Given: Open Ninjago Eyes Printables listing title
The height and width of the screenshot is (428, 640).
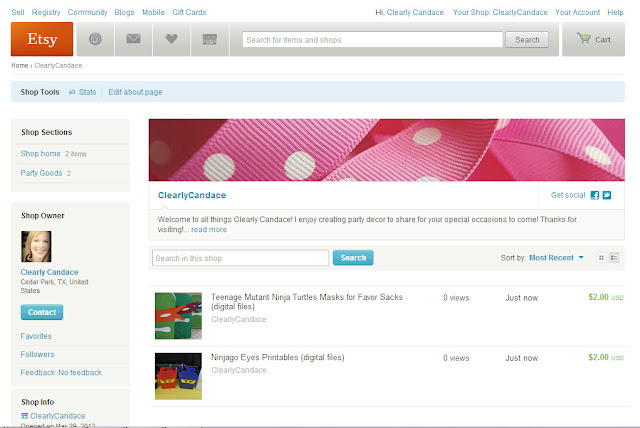Looking at the screenshot, I should pos(278,357).
